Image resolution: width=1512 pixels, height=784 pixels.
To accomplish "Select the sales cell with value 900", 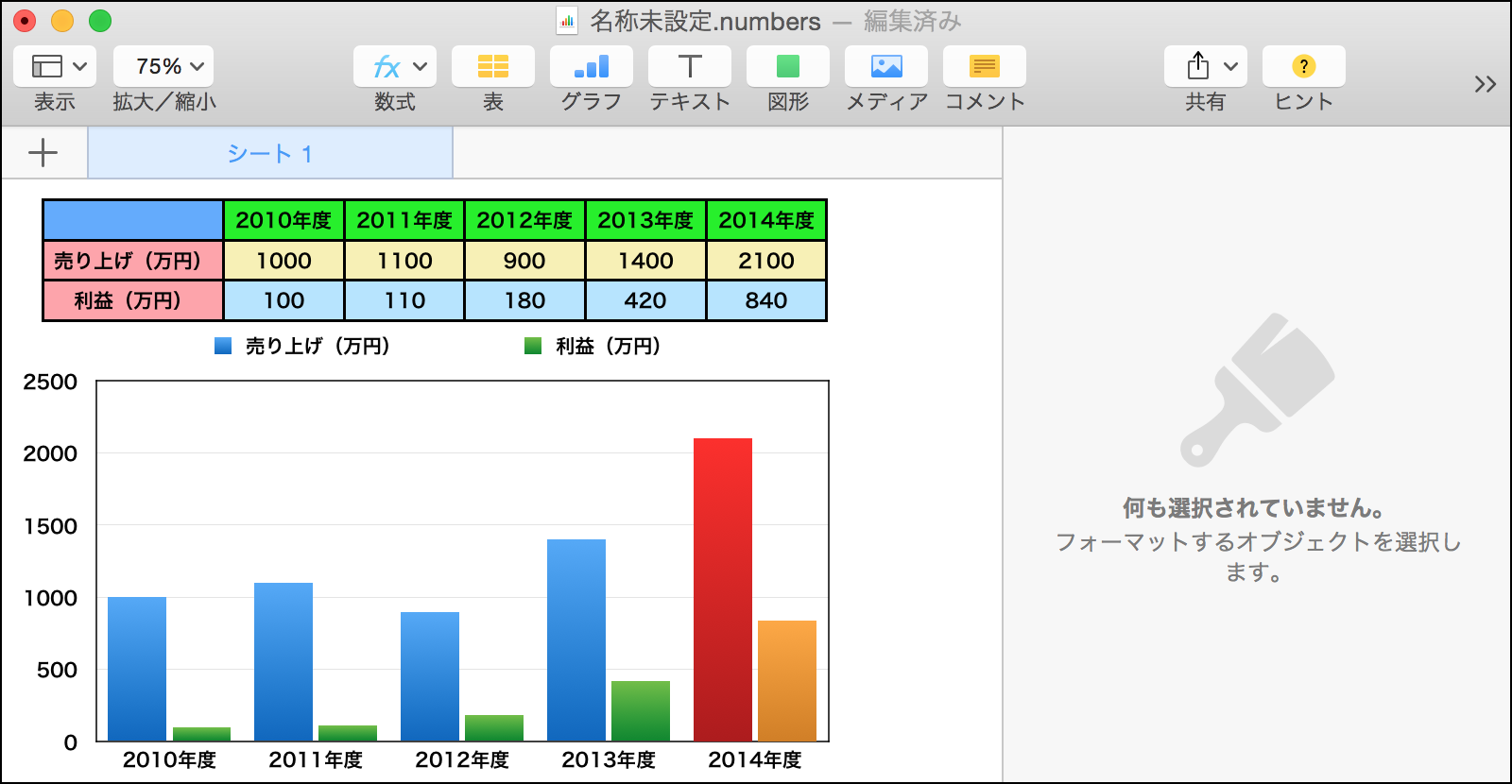I will click(x=524, y=261).
